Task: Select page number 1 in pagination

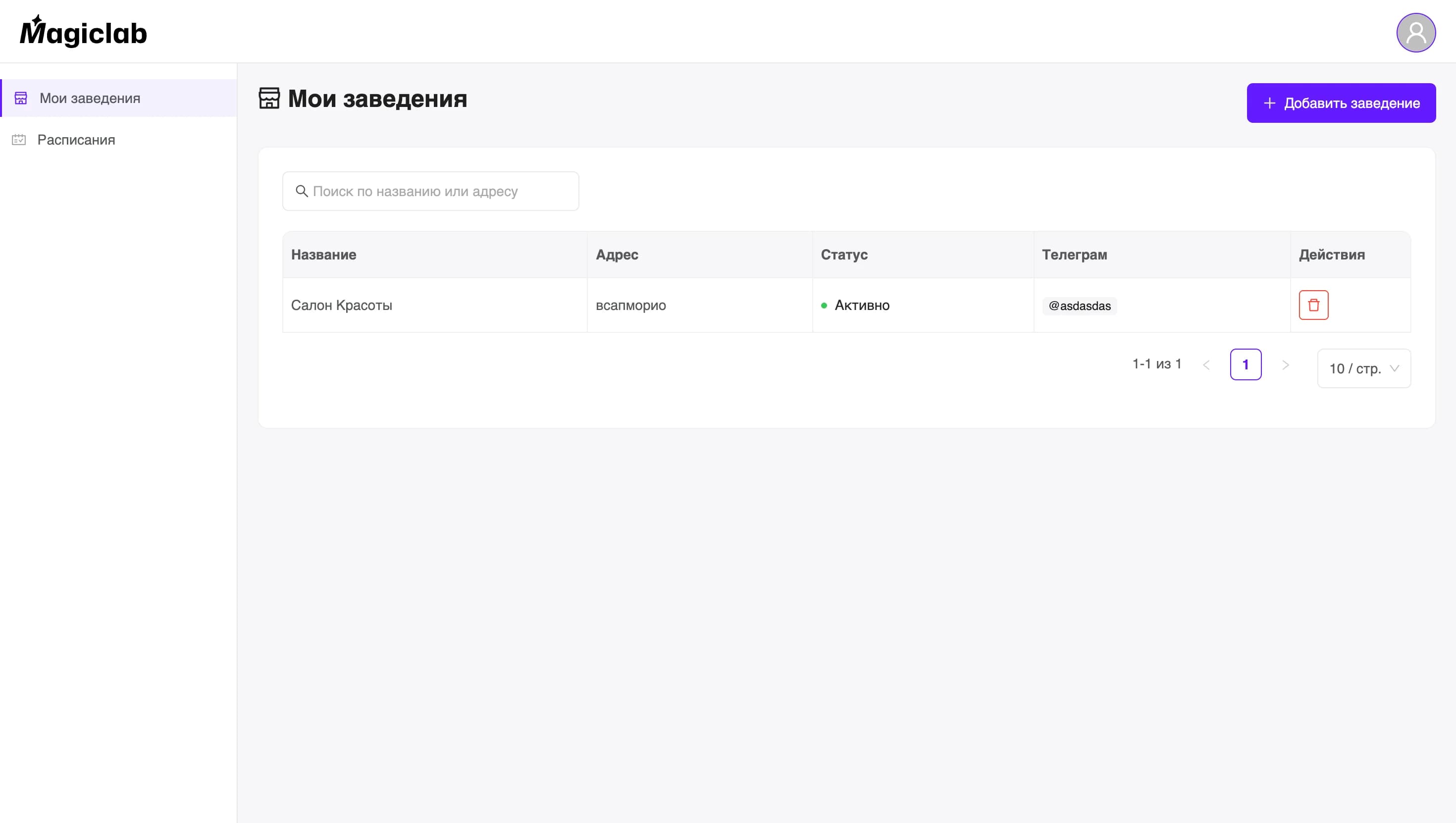Action: [x=1246, y=364]
